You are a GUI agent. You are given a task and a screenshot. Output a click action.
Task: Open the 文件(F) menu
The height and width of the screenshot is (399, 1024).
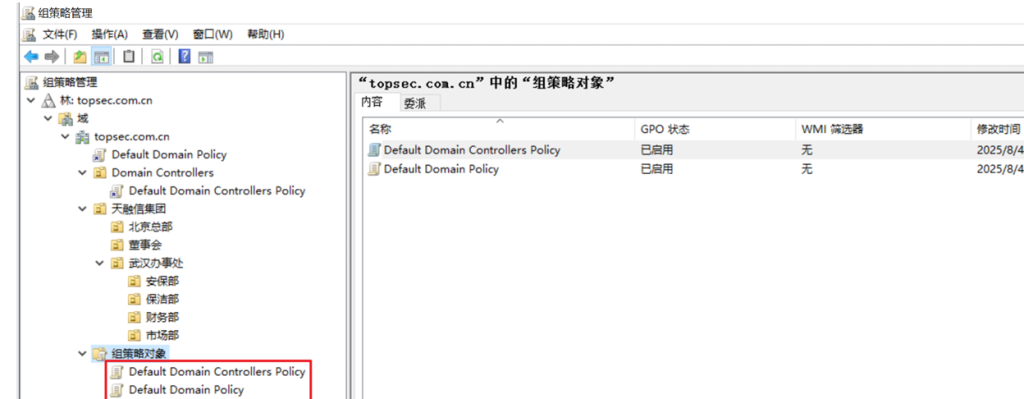(59, 35)
